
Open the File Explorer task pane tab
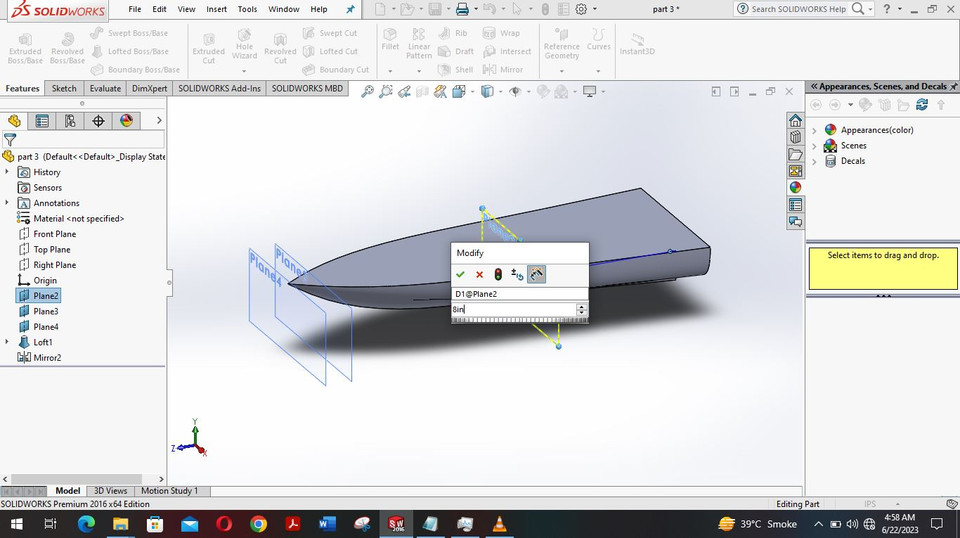tap(795, 154)
